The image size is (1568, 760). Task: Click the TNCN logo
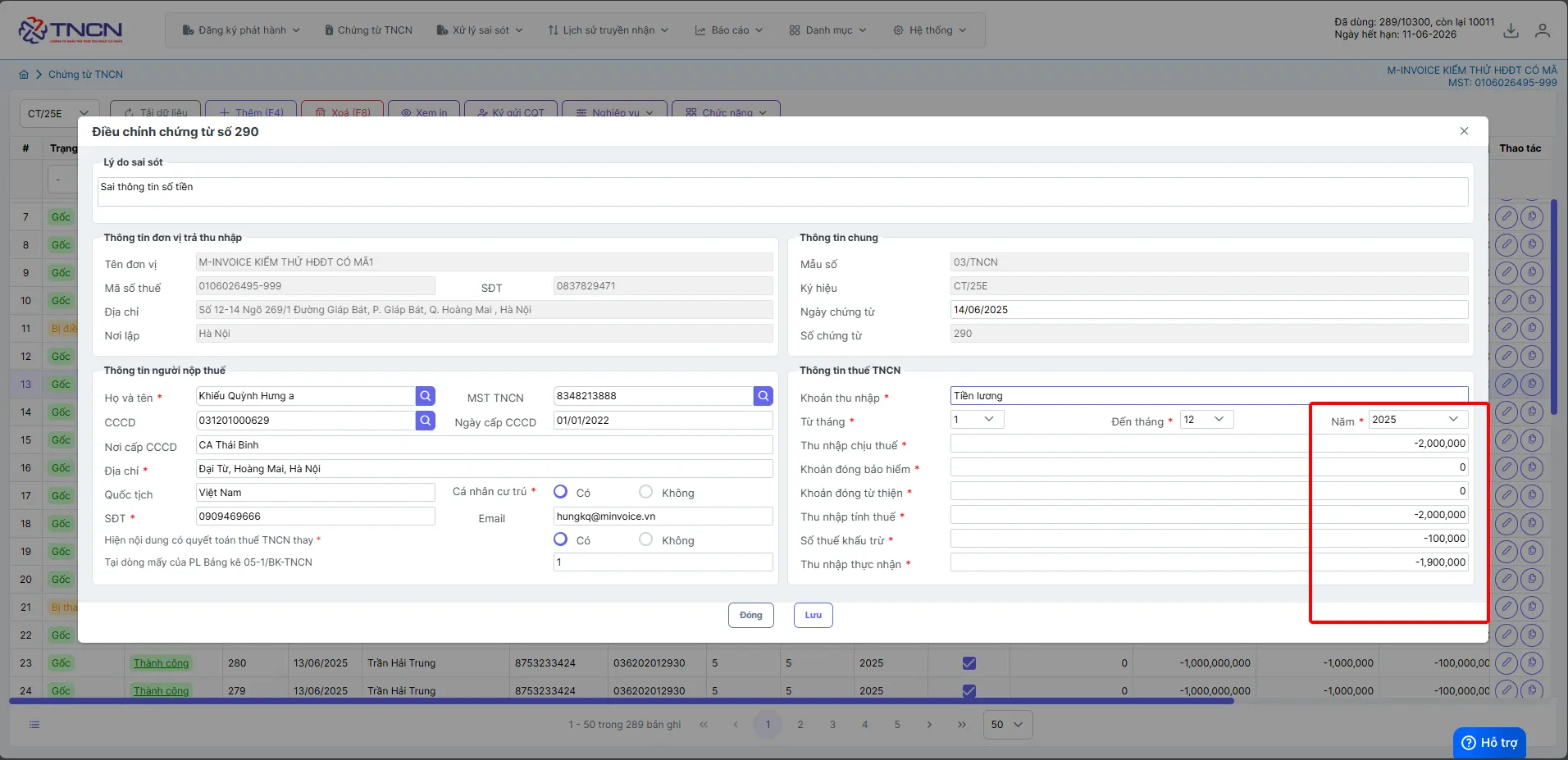[71, 30]
